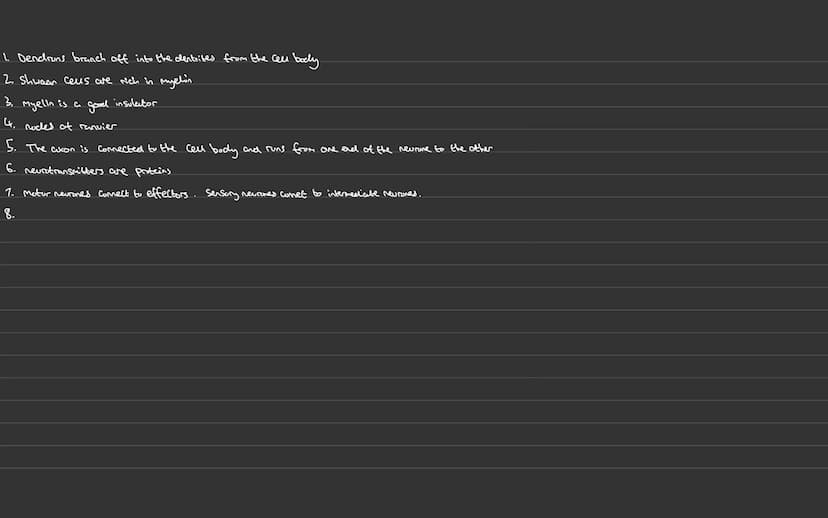
Task: Select the words "cell body" ending line 1
Action: click(x=296, y=60)
